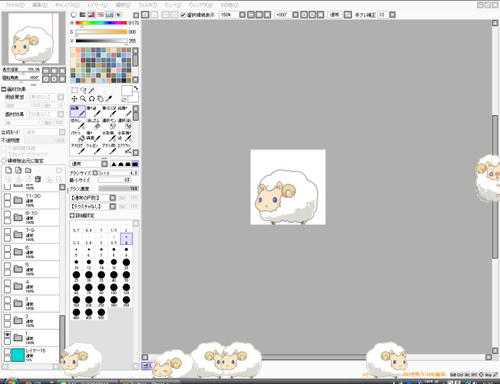Select the Magnifier zoom tool
The image size is (500, 384).
(83, 99)
